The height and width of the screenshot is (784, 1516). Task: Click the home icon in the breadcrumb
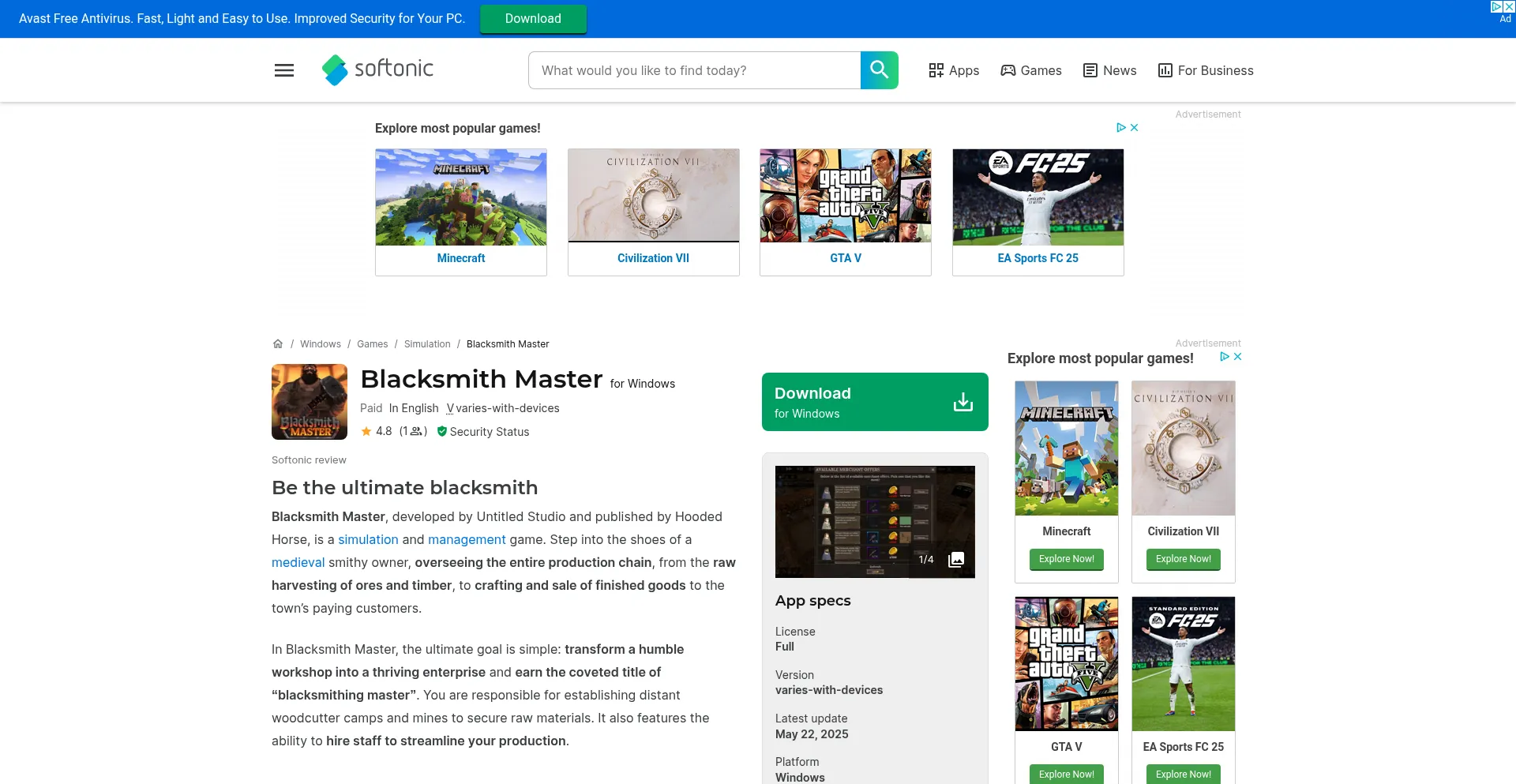point(278,343)
